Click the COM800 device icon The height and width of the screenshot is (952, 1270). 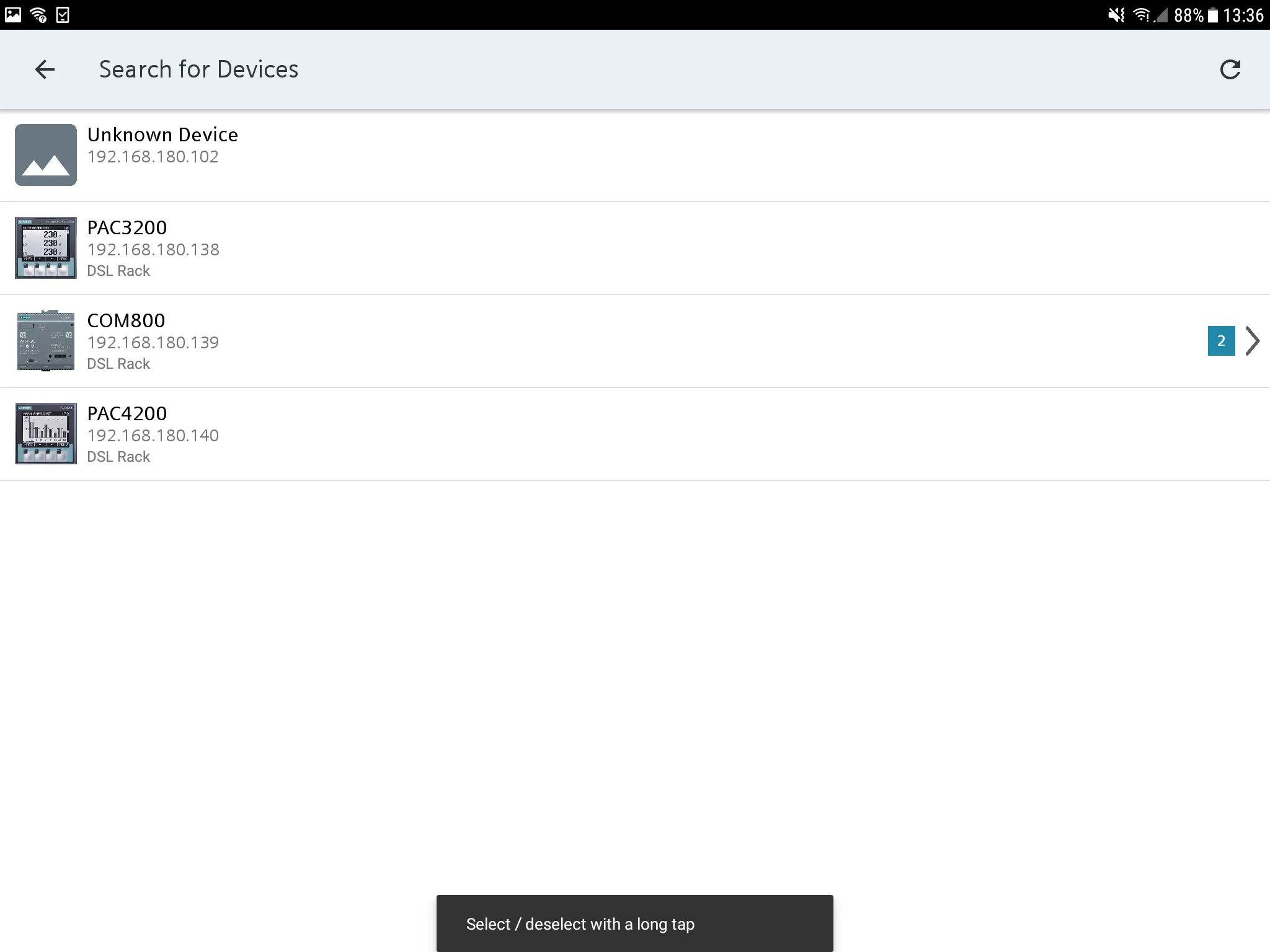coord(45,340)
